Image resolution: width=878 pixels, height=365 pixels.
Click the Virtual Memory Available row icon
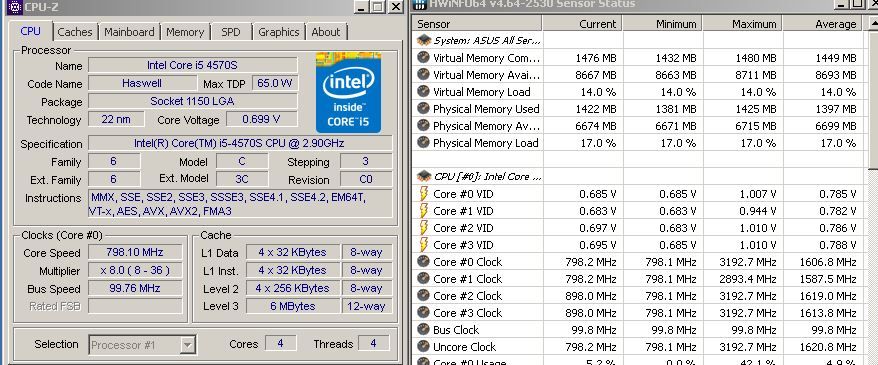point(423,74)
